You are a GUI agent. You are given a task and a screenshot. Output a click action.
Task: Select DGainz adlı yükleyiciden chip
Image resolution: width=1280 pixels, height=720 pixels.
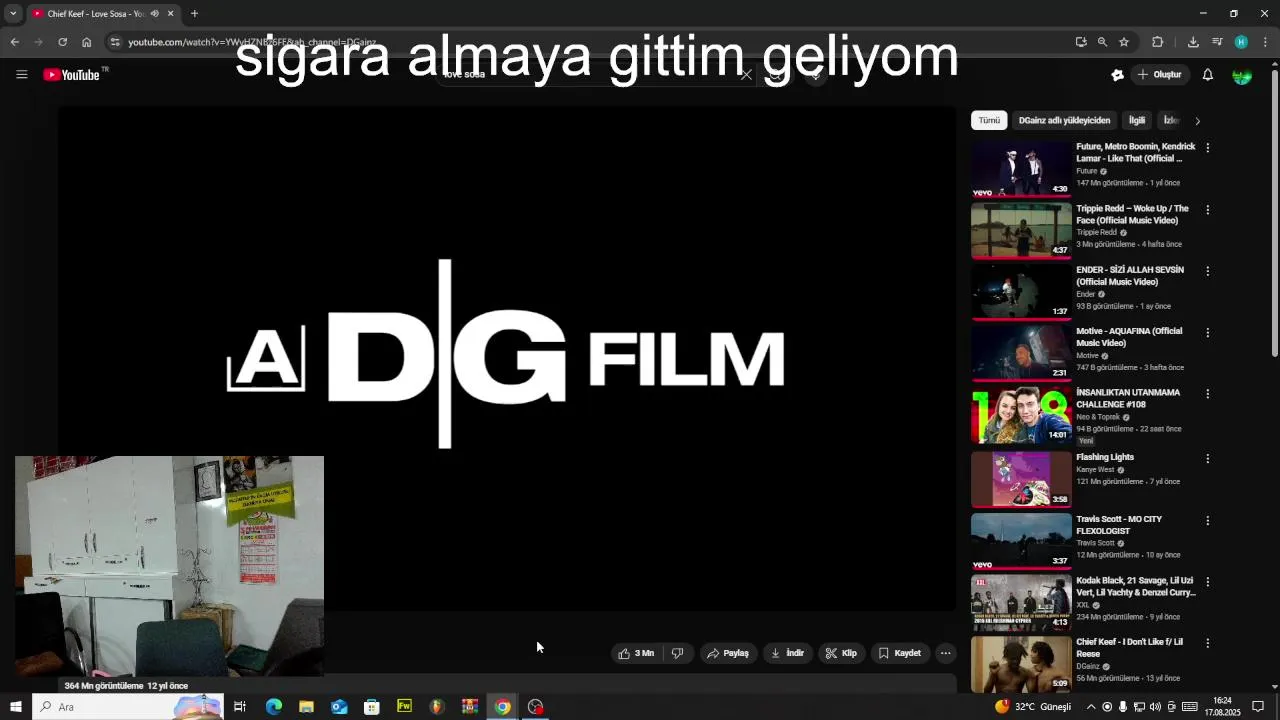coord(1064,120)
